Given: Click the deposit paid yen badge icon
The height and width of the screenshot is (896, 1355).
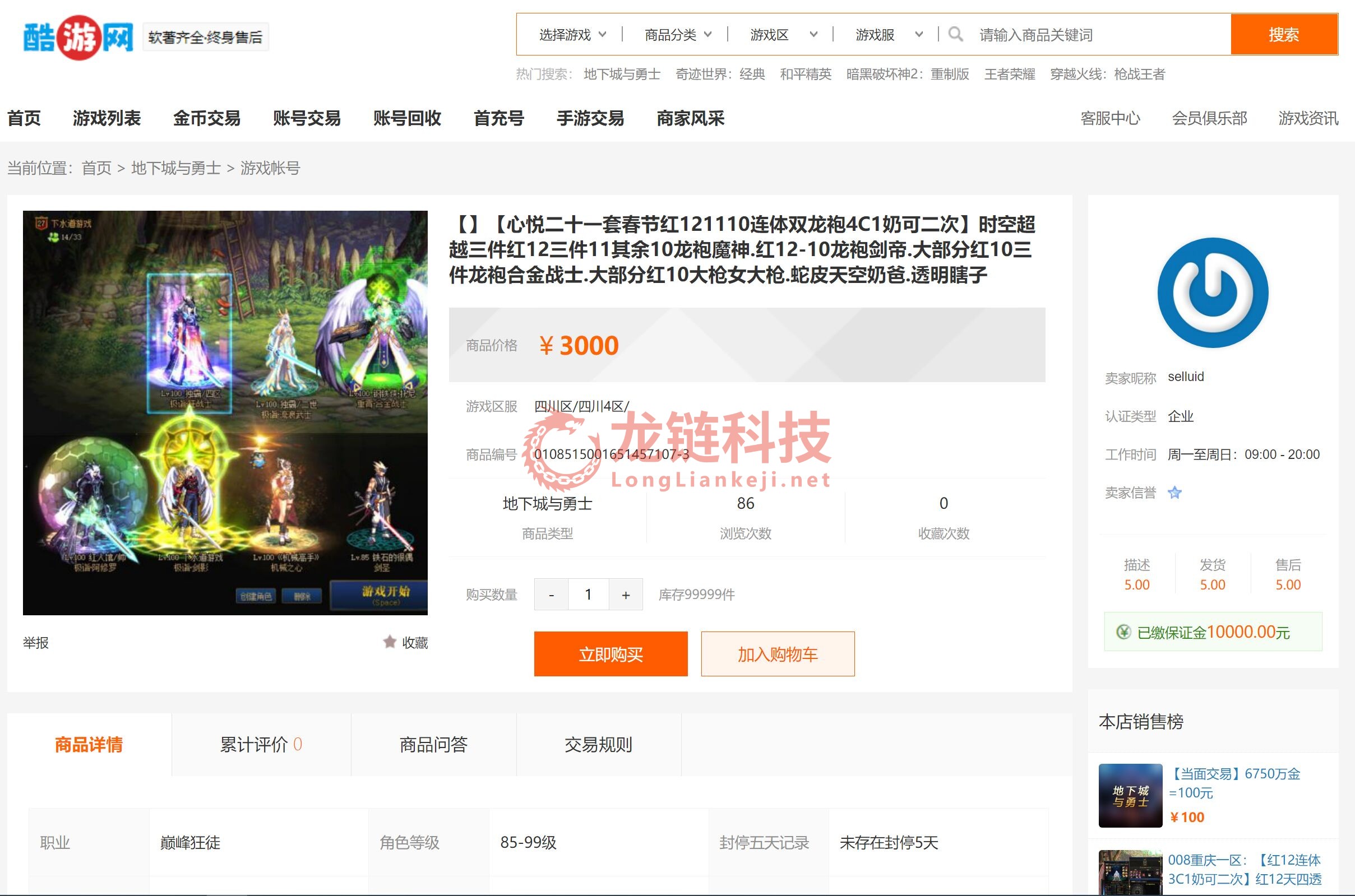Looking at the screenshot, I should [x=1123, y=632].
